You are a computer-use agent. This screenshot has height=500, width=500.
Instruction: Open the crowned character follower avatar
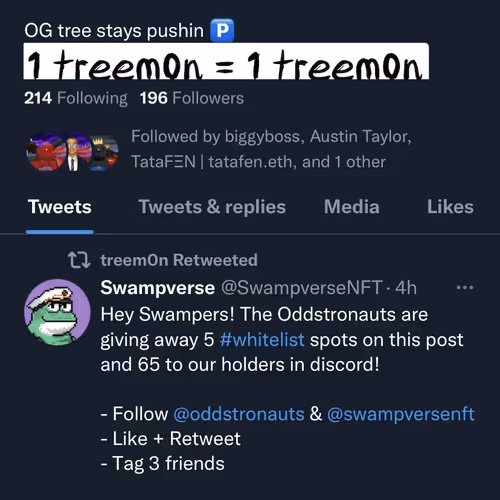point(103,153)
